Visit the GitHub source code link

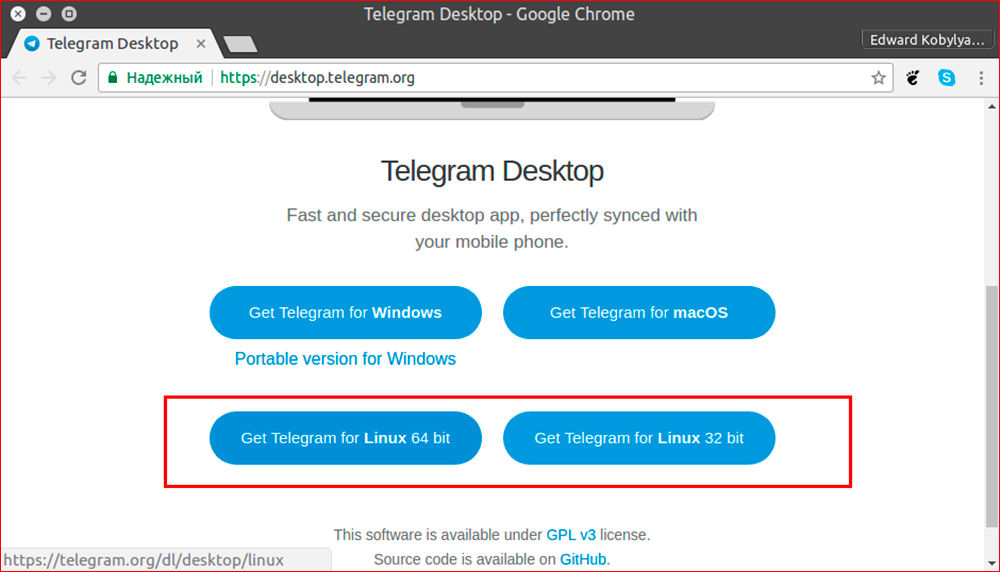coord(583,559)
